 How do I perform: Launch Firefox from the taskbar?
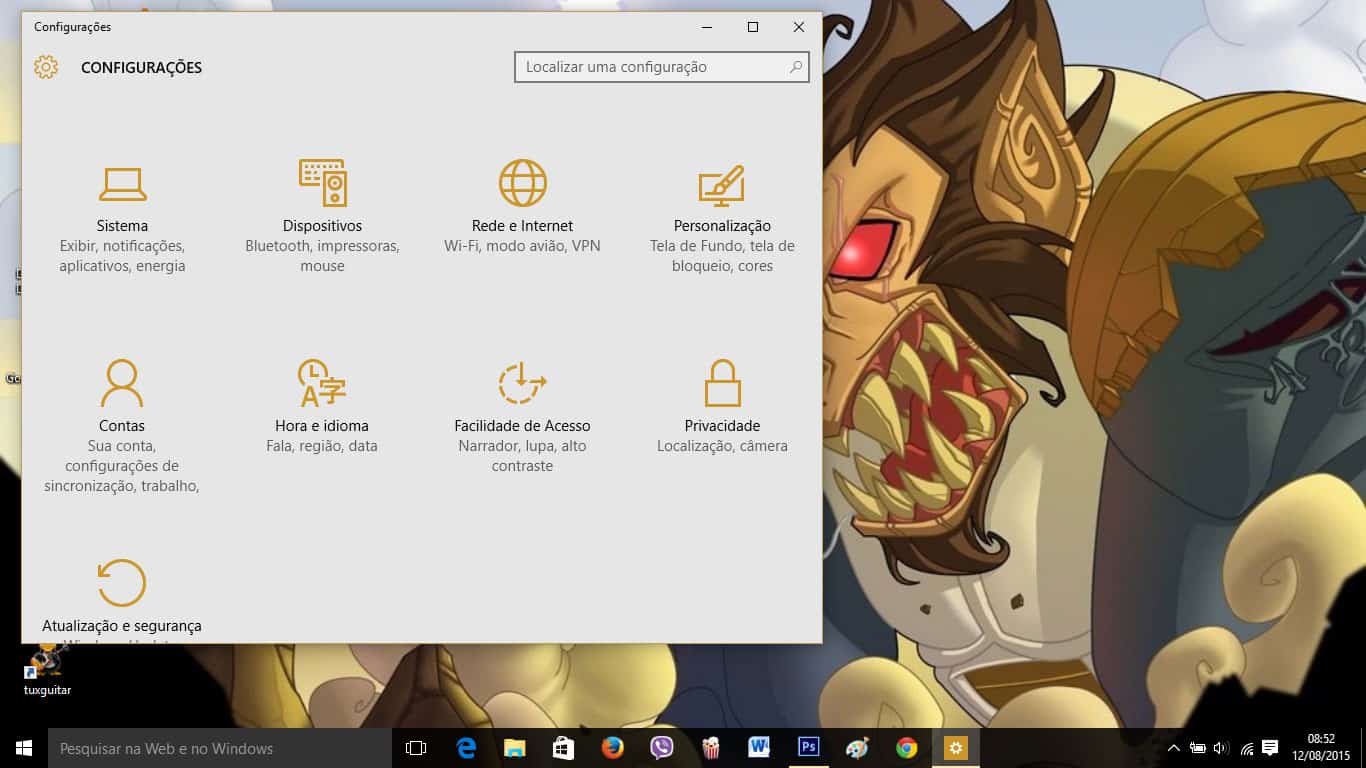[611, 748]
